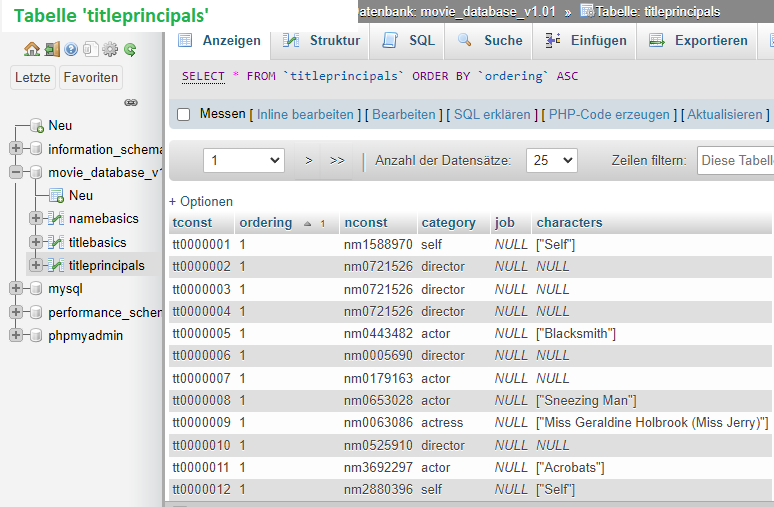Switch to the Anzeigen tab
The height and width of the screenshot is (507, 774).
220,40
